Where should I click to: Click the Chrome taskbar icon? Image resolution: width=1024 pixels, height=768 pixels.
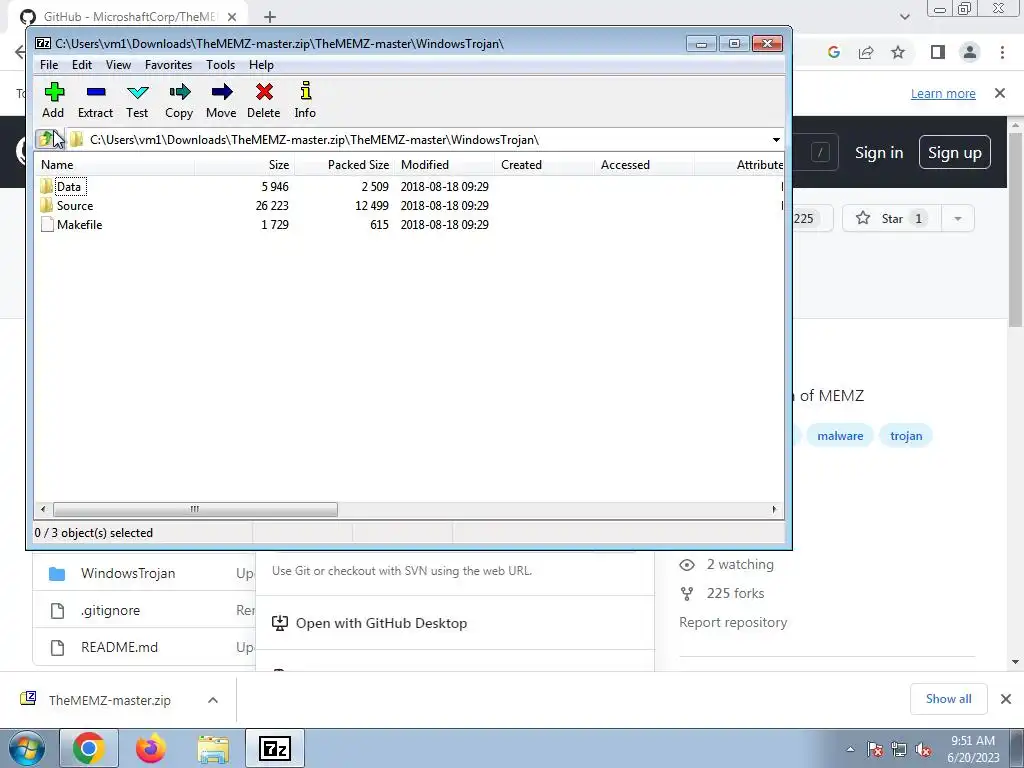(x=89, y=748)
